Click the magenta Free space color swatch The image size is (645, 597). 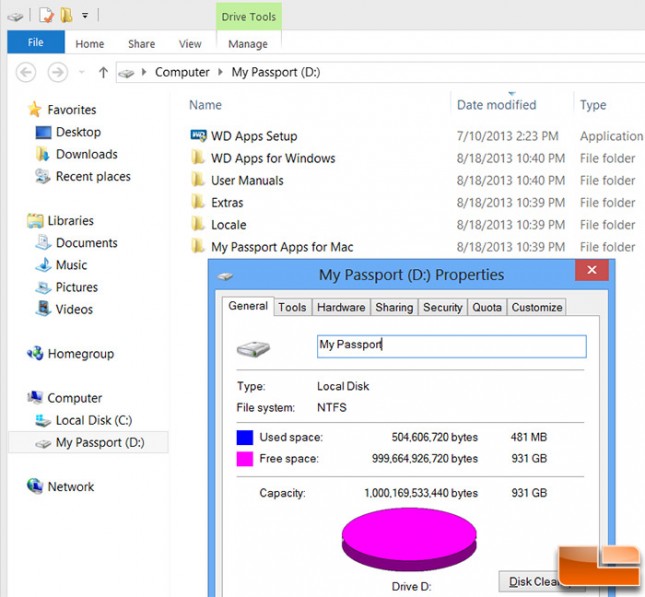coord(245,459)
